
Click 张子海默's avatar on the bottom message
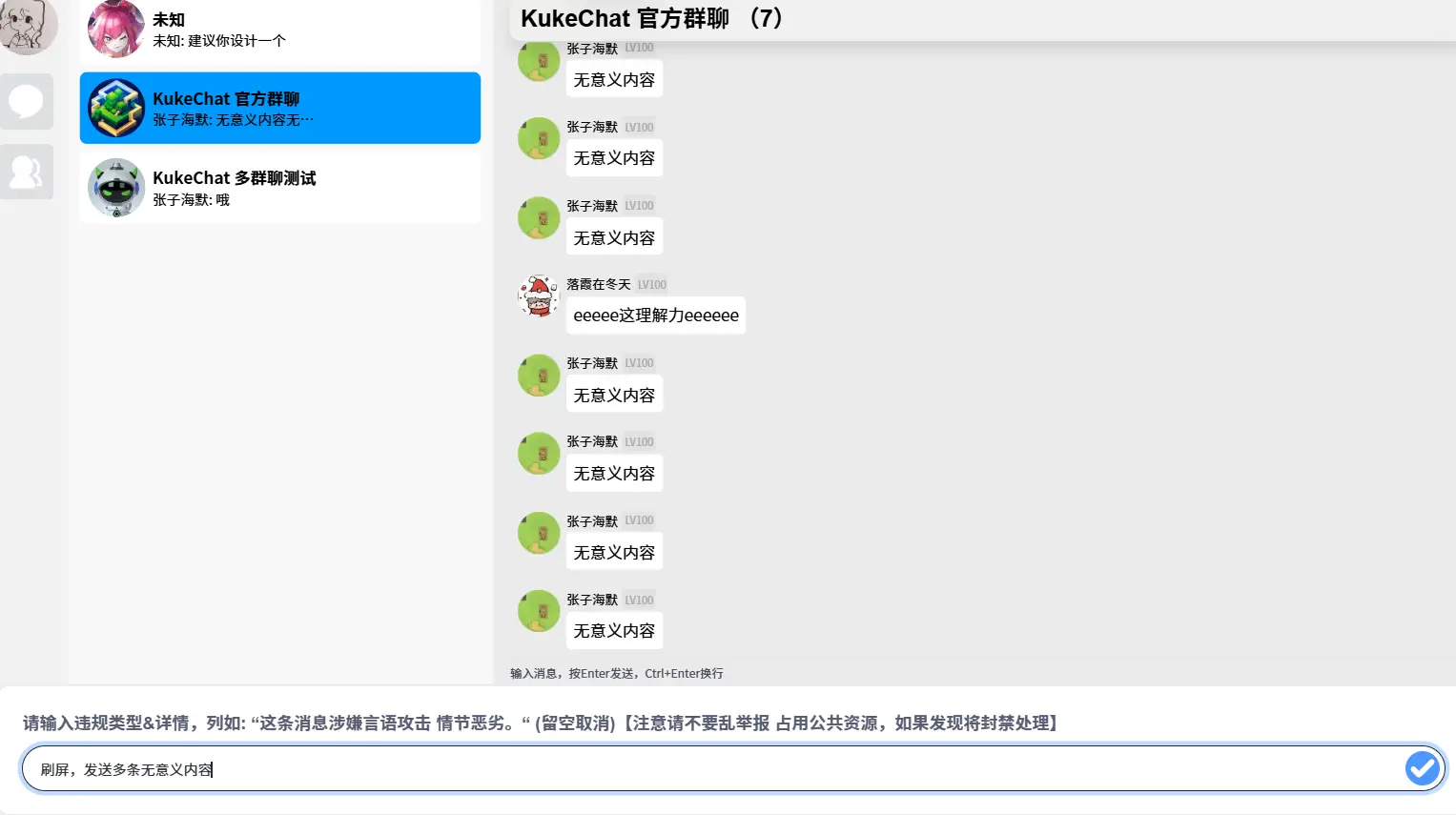(538, 611)
